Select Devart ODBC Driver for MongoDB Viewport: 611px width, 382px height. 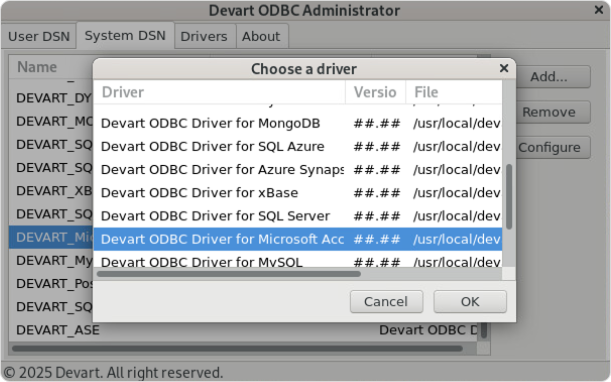click(297, 123)
